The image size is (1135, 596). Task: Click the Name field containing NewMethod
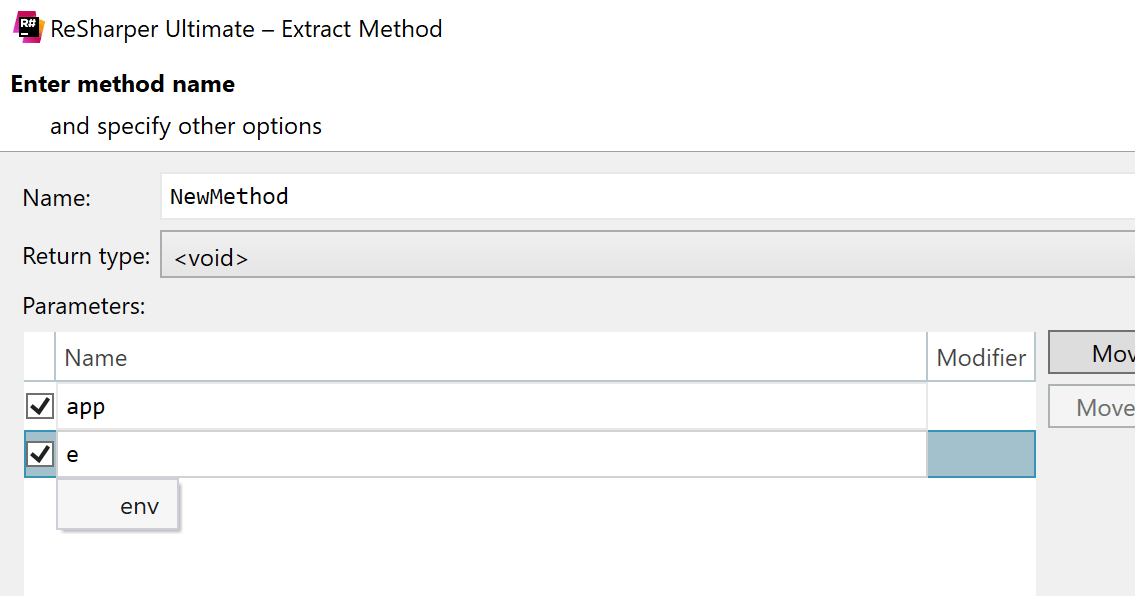tap(640, 197)
